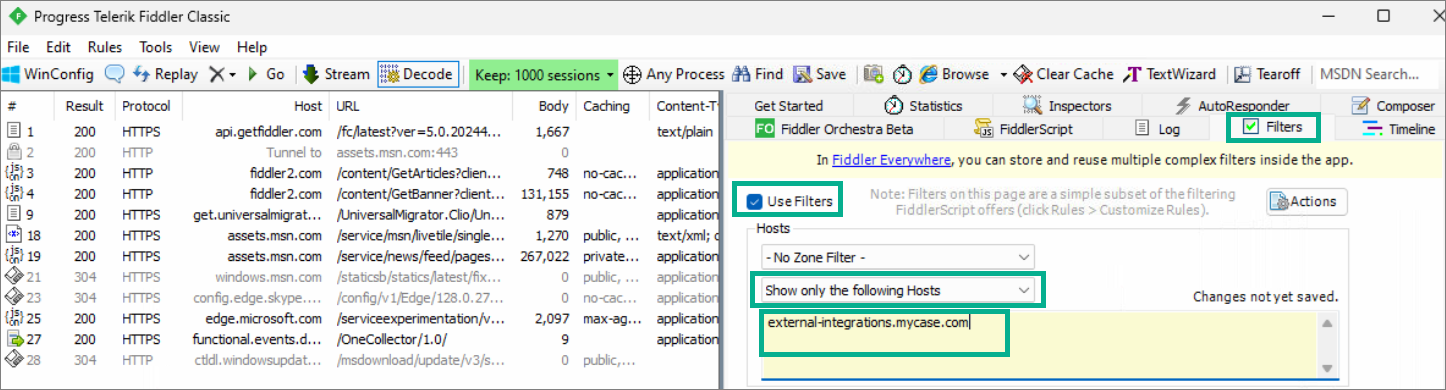1446x390 pixels.
Task: Click the POST arrow icon for session 27
Action: [x=14, y=339]
